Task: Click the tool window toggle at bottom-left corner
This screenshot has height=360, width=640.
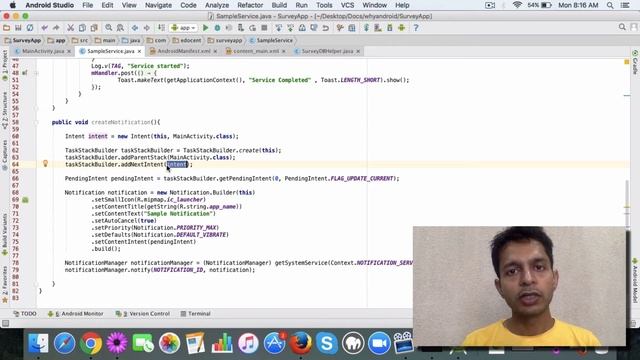Action: pos(5,323)
